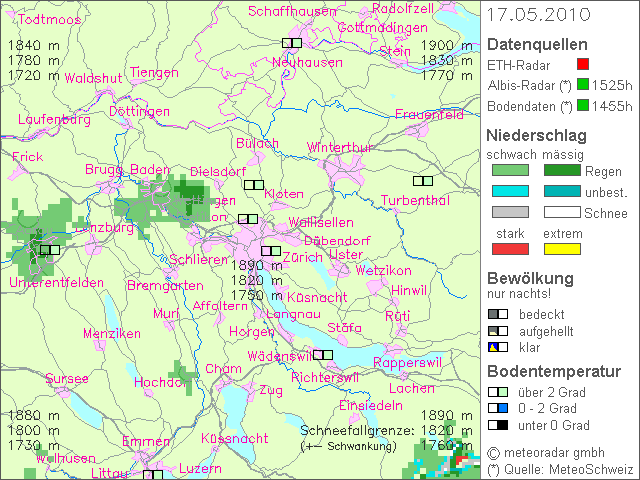Click the green Albis-Radar status square
Image resolution: width=640 pixels, height=480 pixels.
(583, 84)
